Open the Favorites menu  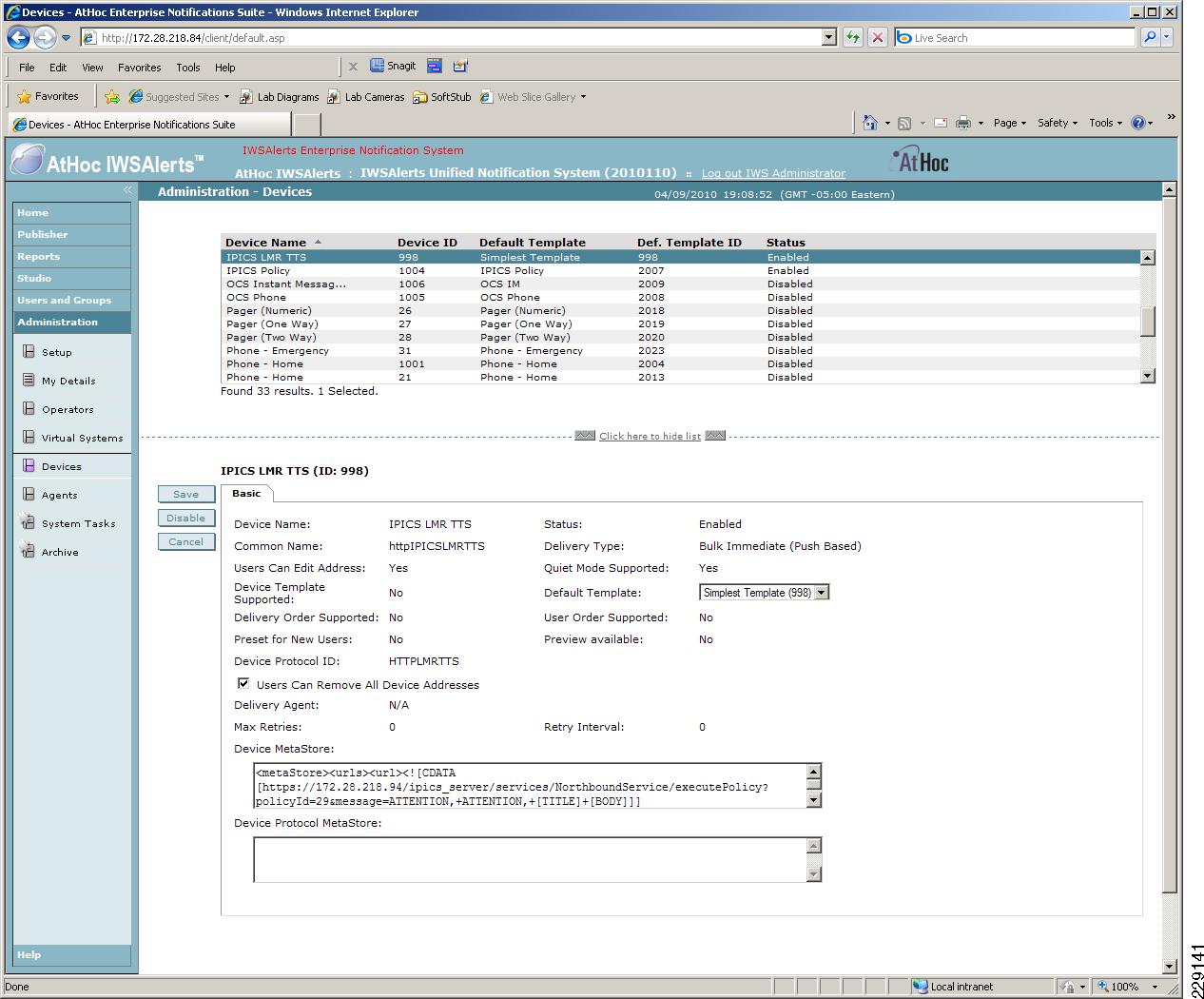point(139,68)
